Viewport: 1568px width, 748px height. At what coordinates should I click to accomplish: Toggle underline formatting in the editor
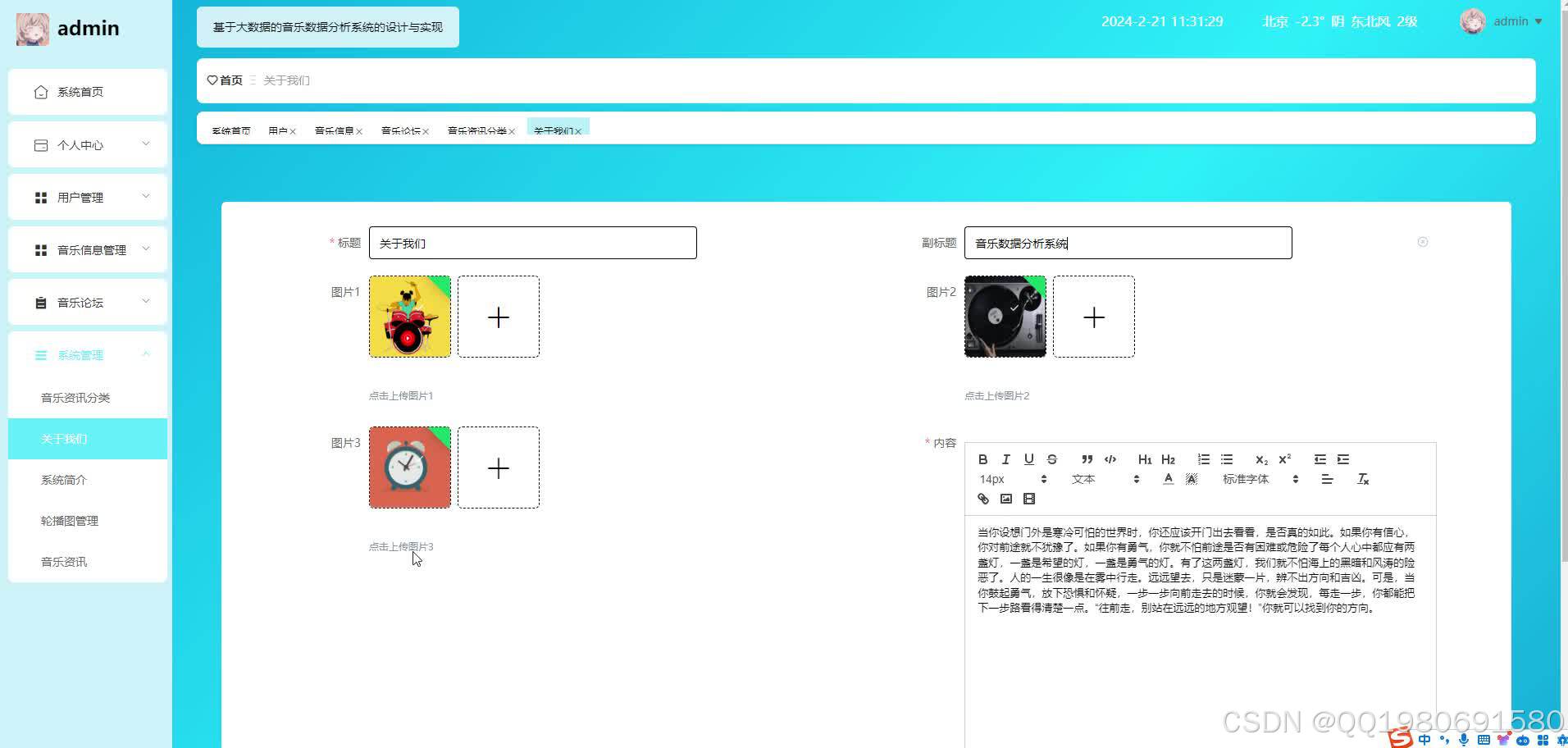coord(1028,458)
